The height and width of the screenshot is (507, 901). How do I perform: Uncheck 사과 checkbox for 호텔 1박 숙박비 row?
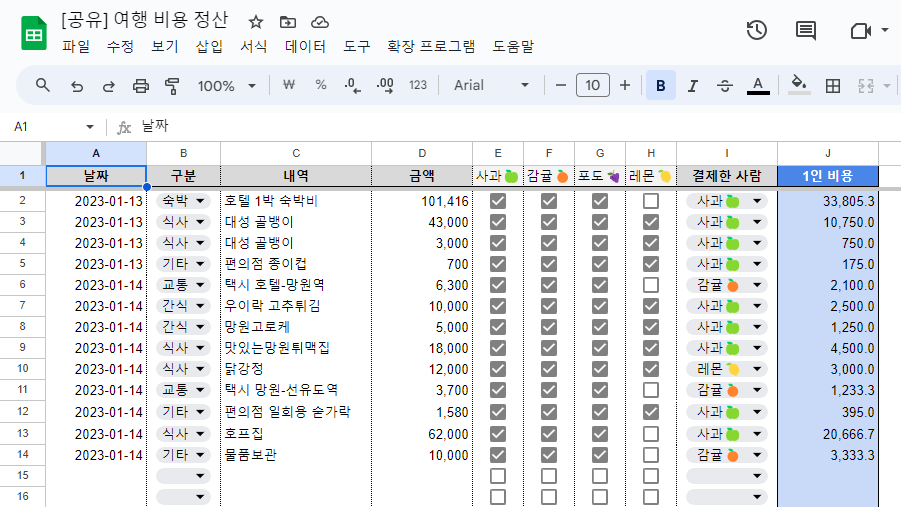click(x=498, y=201)
